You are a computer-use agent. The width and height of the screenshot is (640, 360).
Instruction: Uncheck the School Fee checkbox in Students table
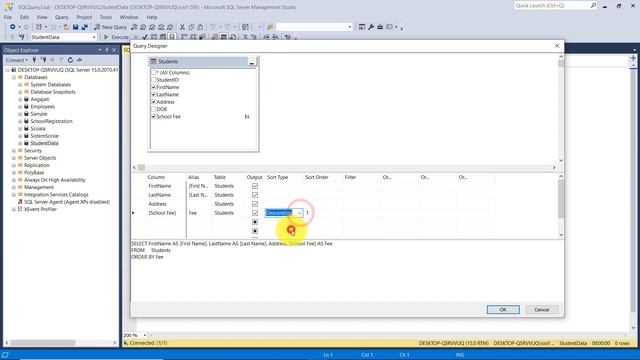154,116
